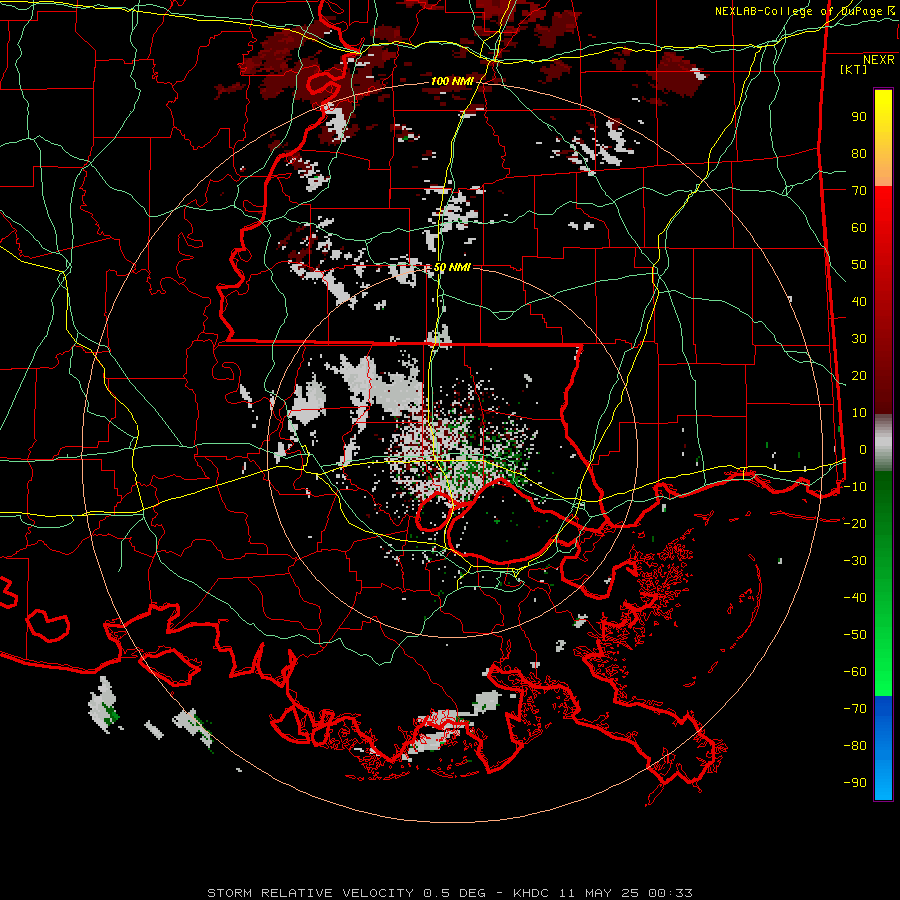Click the blue bottom segment of the color bar
The image size is (900, 900).
(883, 748)
